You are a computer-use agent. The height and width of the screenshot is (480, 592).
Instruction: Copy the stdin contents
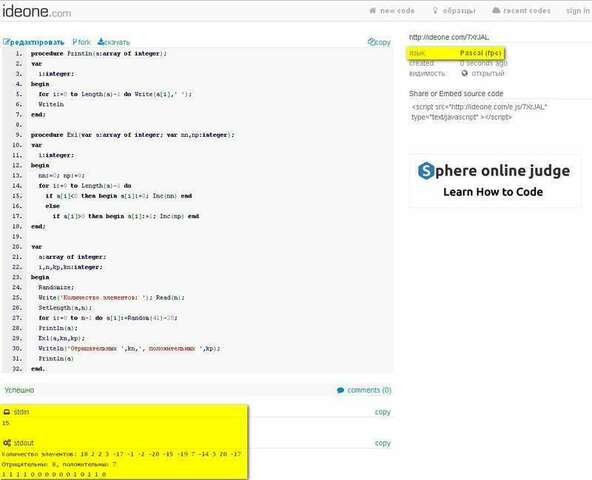(x=382, y=412)
